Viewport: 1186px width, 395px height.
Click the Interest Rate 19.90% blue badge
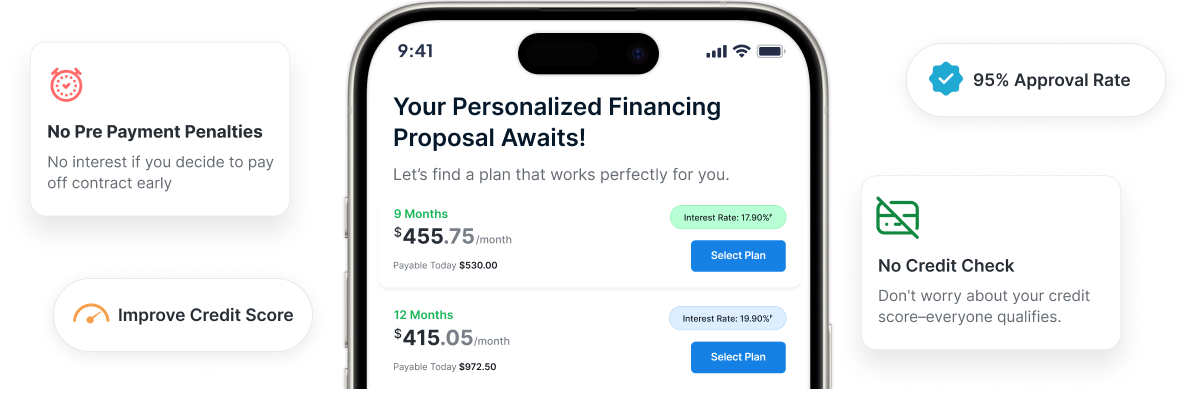[x=728, y=319]
